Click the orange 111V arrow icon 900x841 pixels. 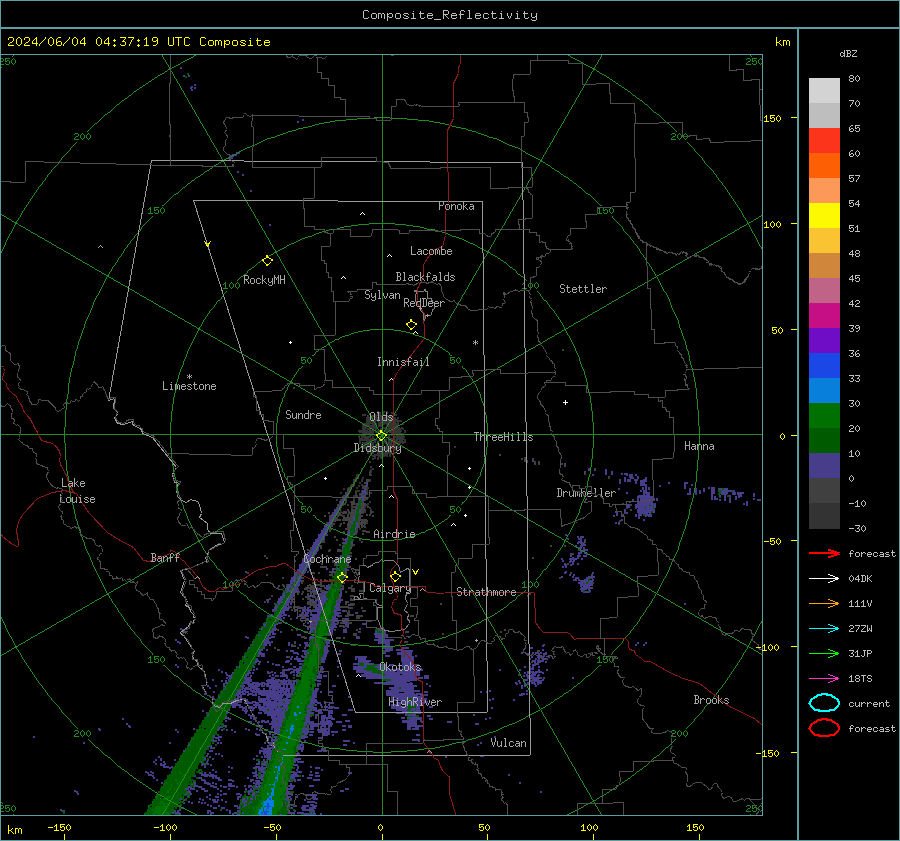point(824,603)
